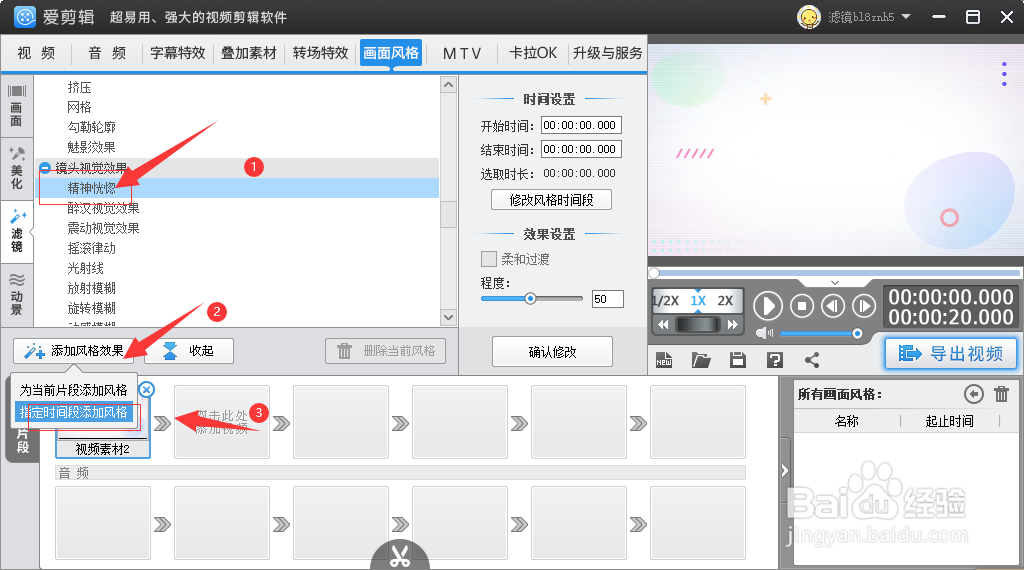
Task: Choose 指定时间段添加风格 menu entry
Action: coord(74,412)
